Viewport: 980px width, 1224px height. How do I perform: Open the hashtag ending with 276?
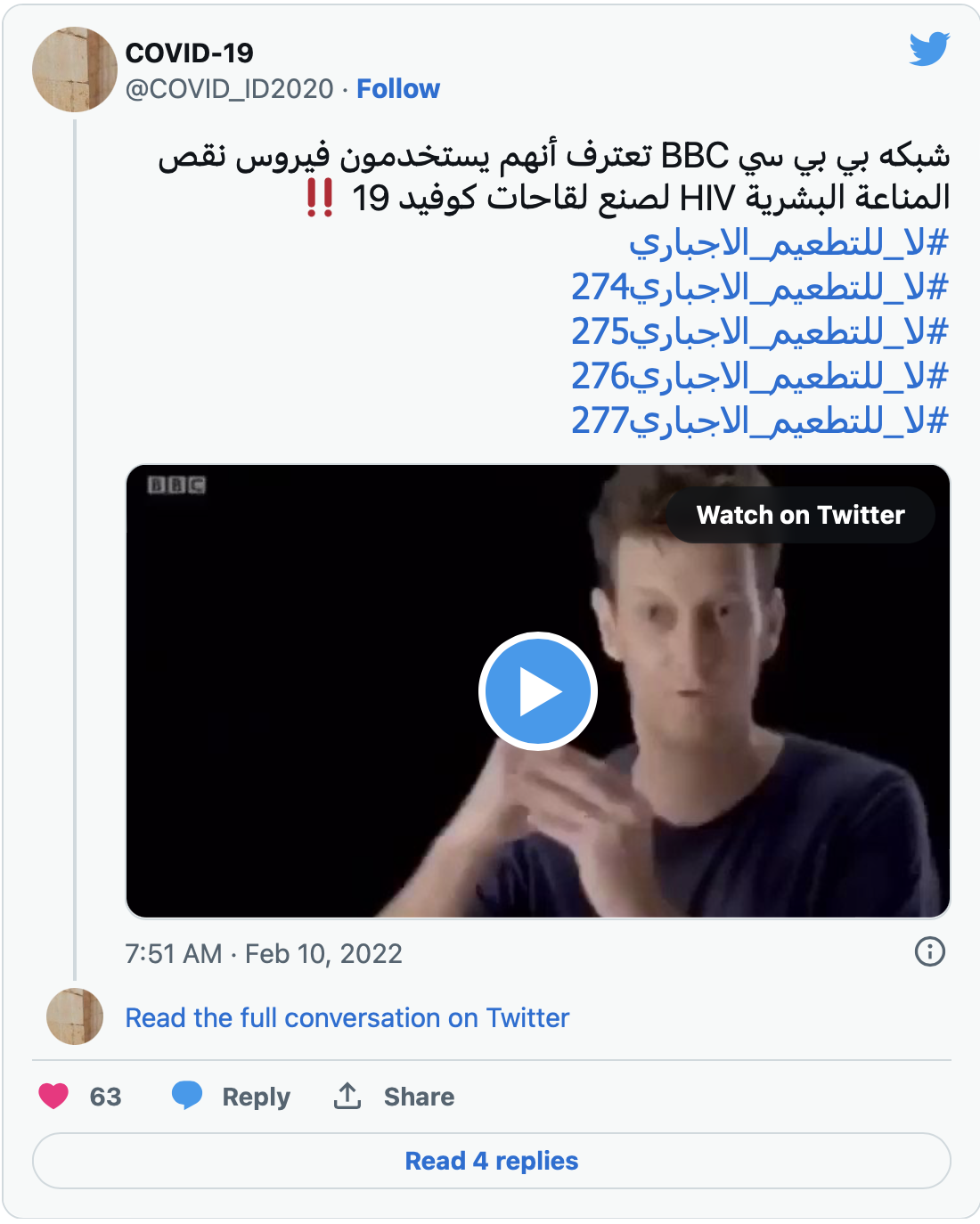[759, 376]
